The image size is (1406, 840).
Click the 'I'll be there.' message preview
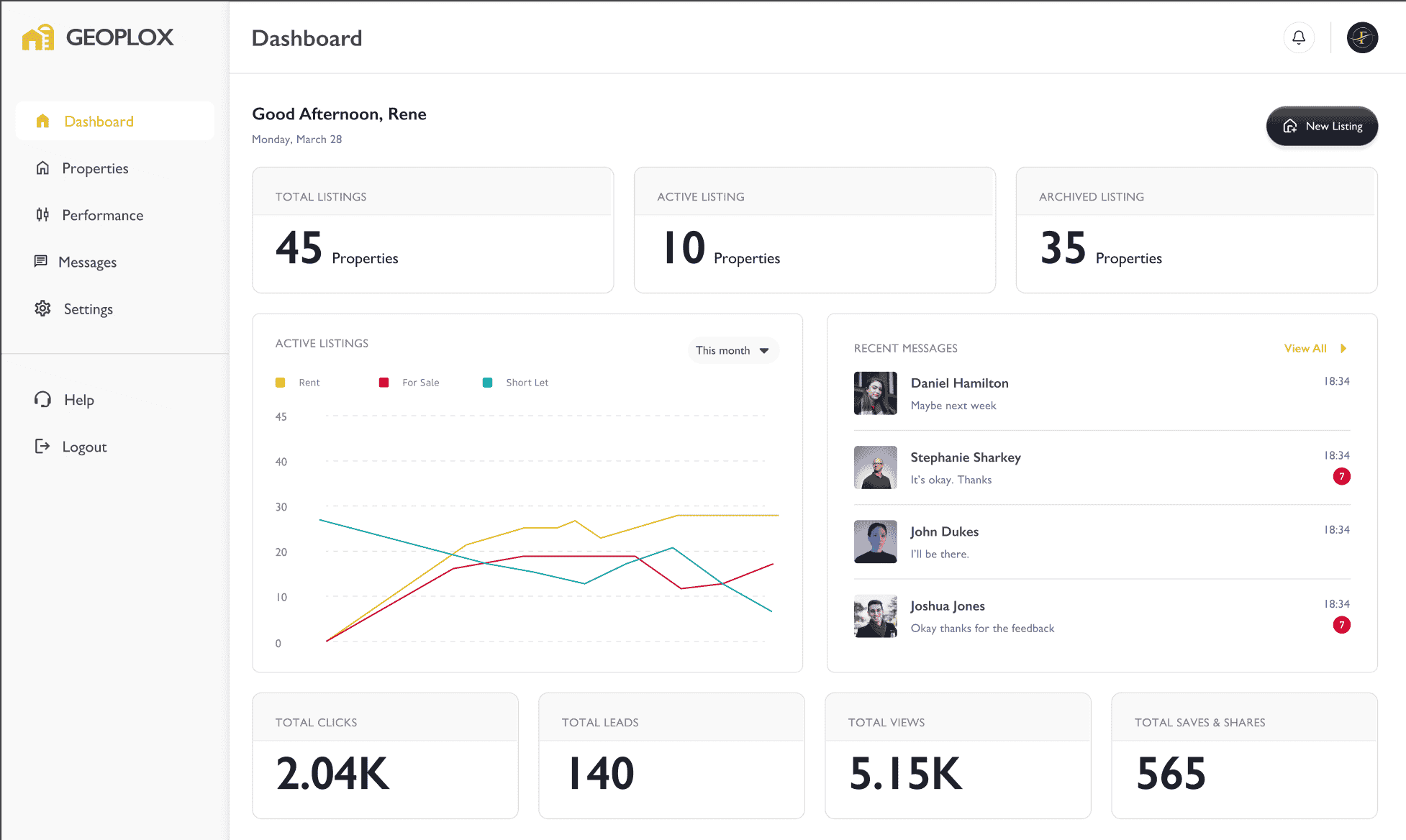click(x=939, y=554)
